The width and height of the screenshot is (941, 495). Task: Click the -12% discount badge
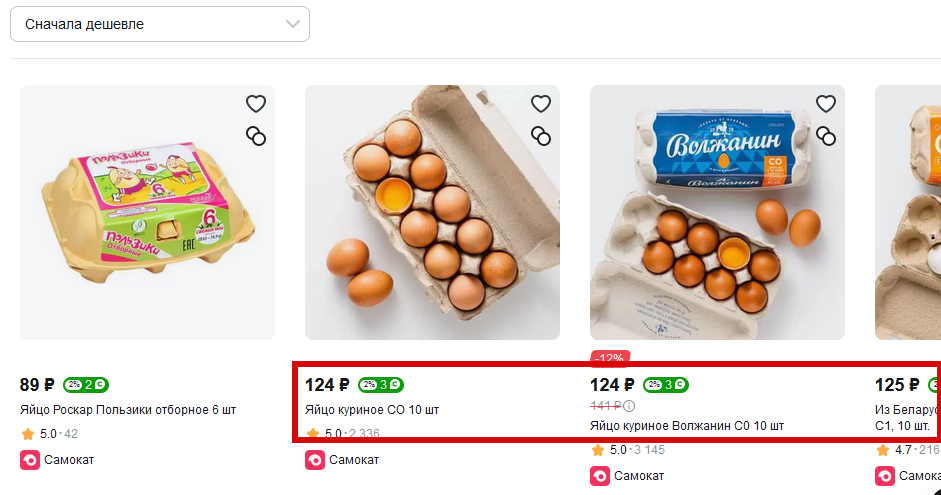[608, 358]
